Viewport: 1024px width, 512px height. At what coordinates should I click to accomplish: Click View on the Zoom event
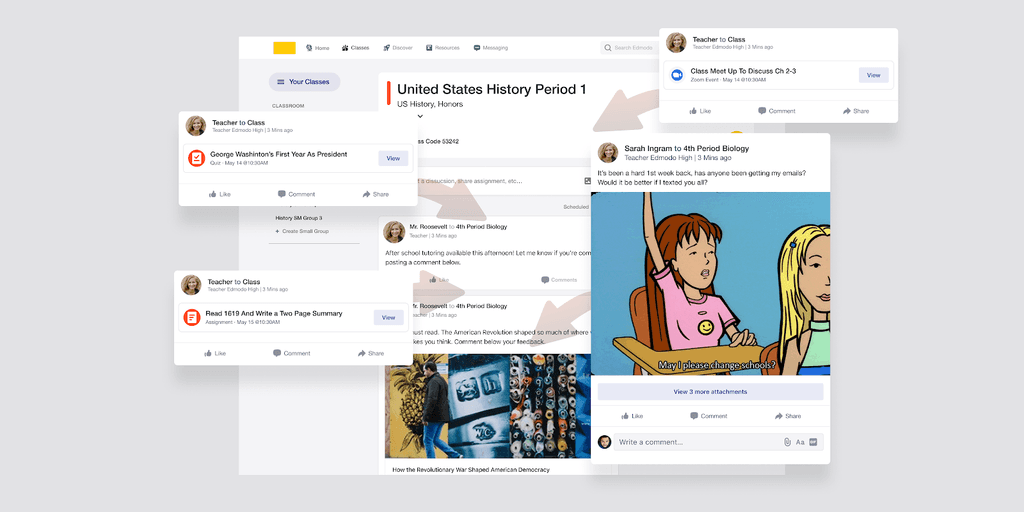tap(874, 75)
